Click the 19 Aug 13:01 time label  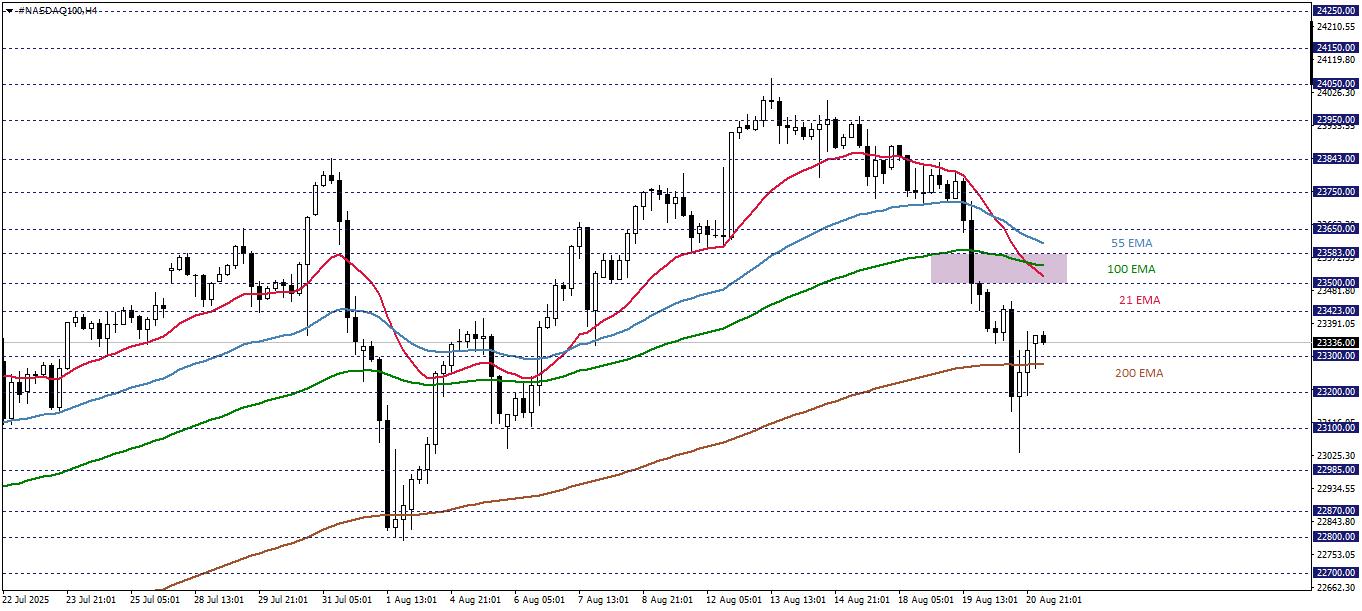click(x=990, y=600)
